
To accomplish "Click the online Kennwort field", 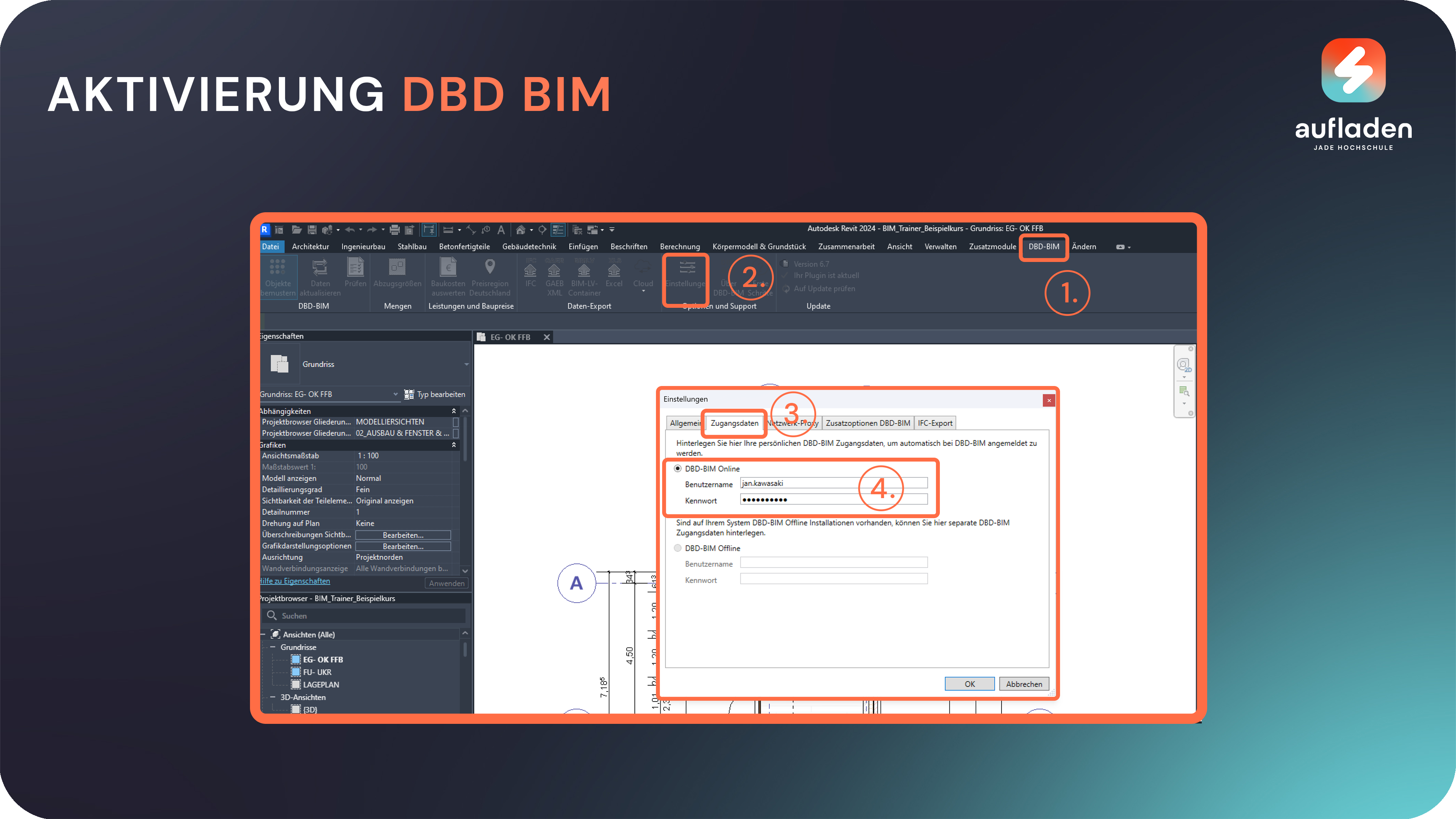I will [834, 500].
